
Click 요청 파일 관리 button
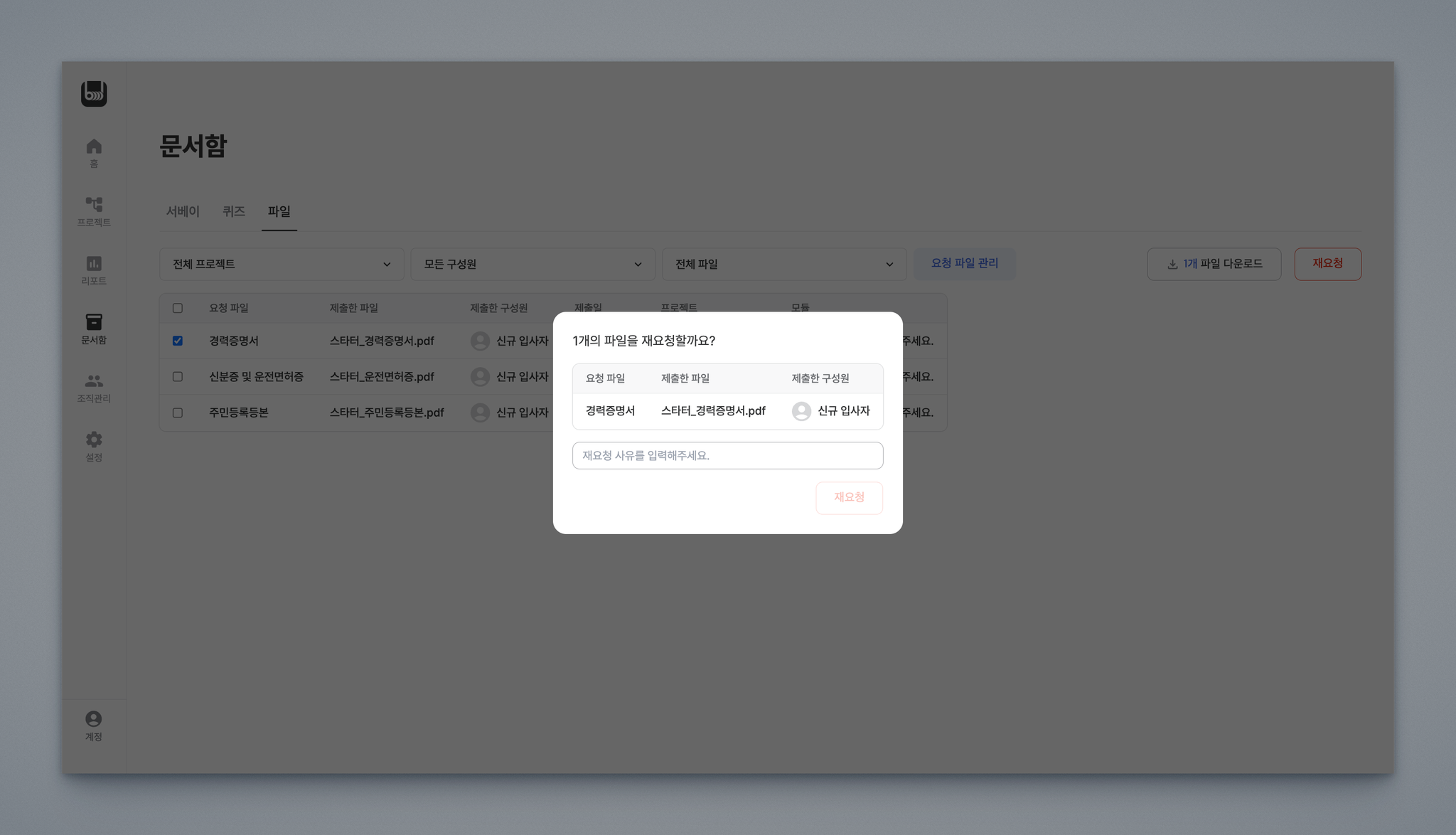pyautogui.click(x=964, y=263)
